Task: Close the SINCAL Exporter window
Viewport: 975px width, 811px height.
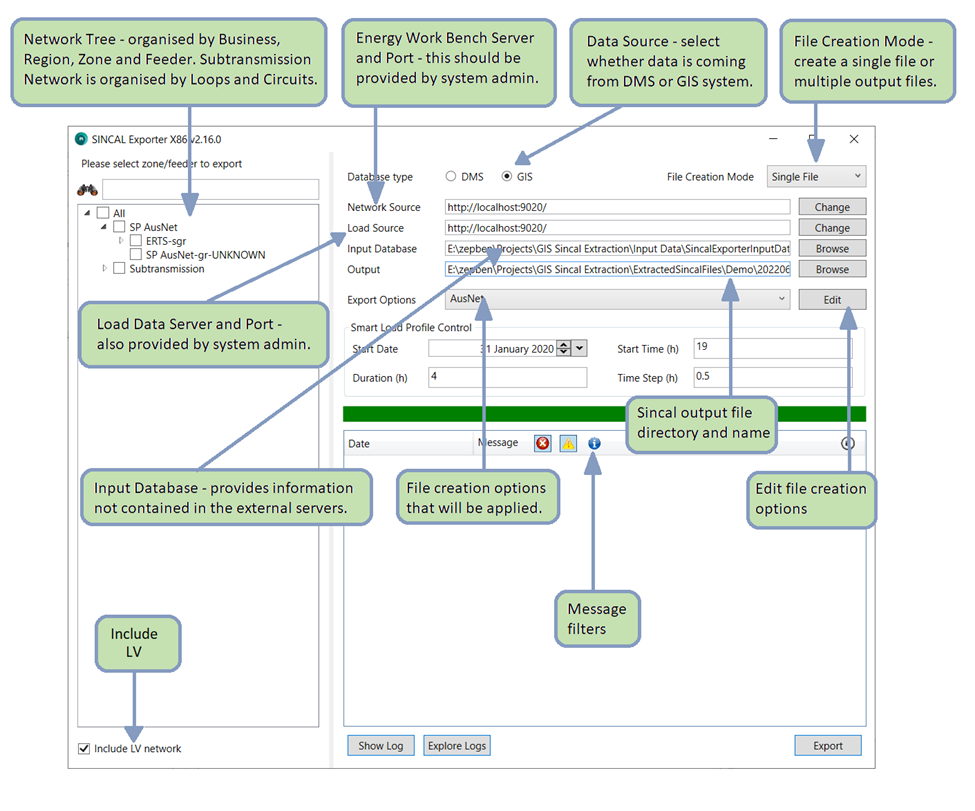Action: click(x=854, y=139)
